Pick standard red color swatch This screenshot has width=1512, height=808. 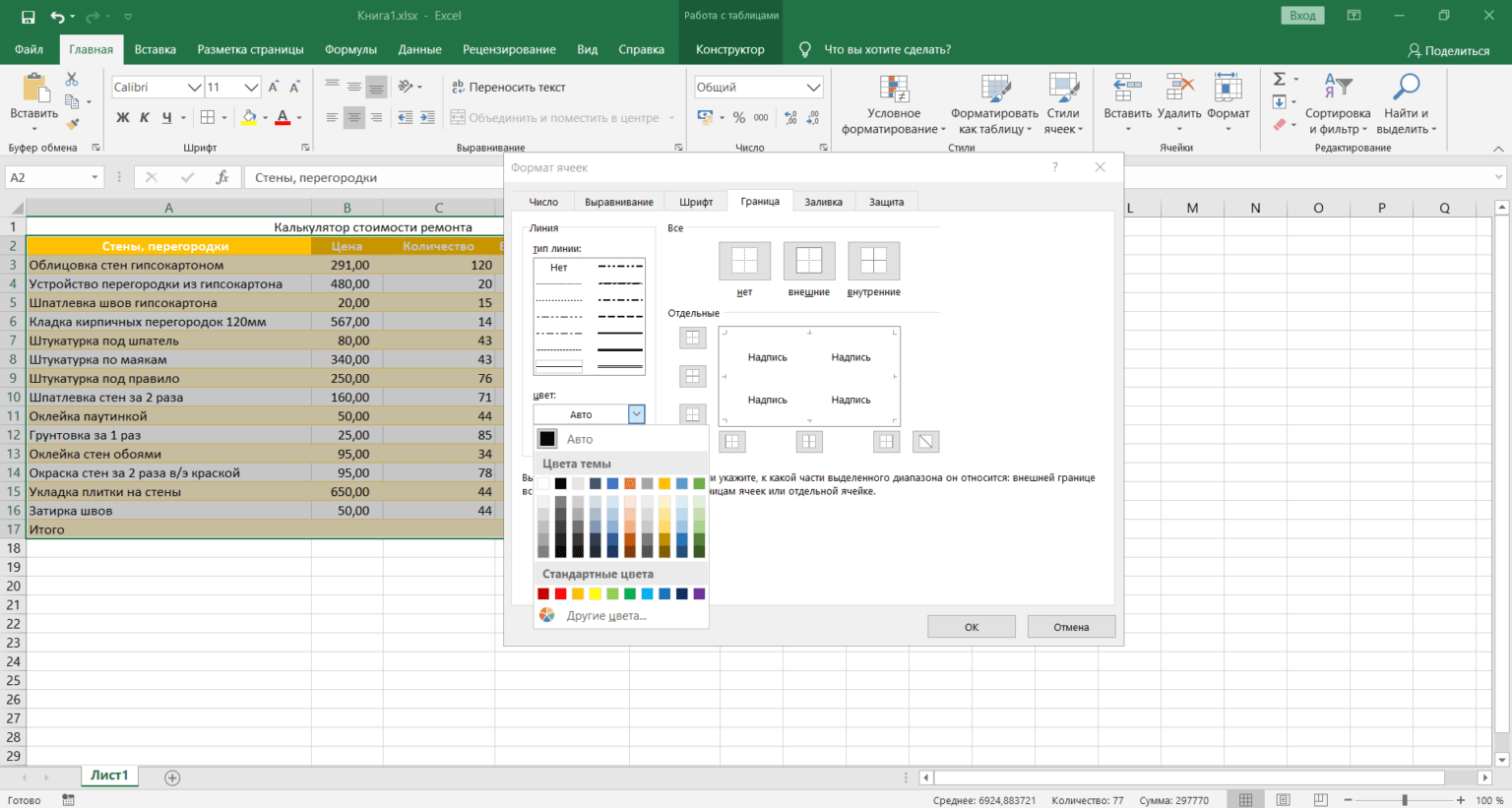(x=561, y=593)
